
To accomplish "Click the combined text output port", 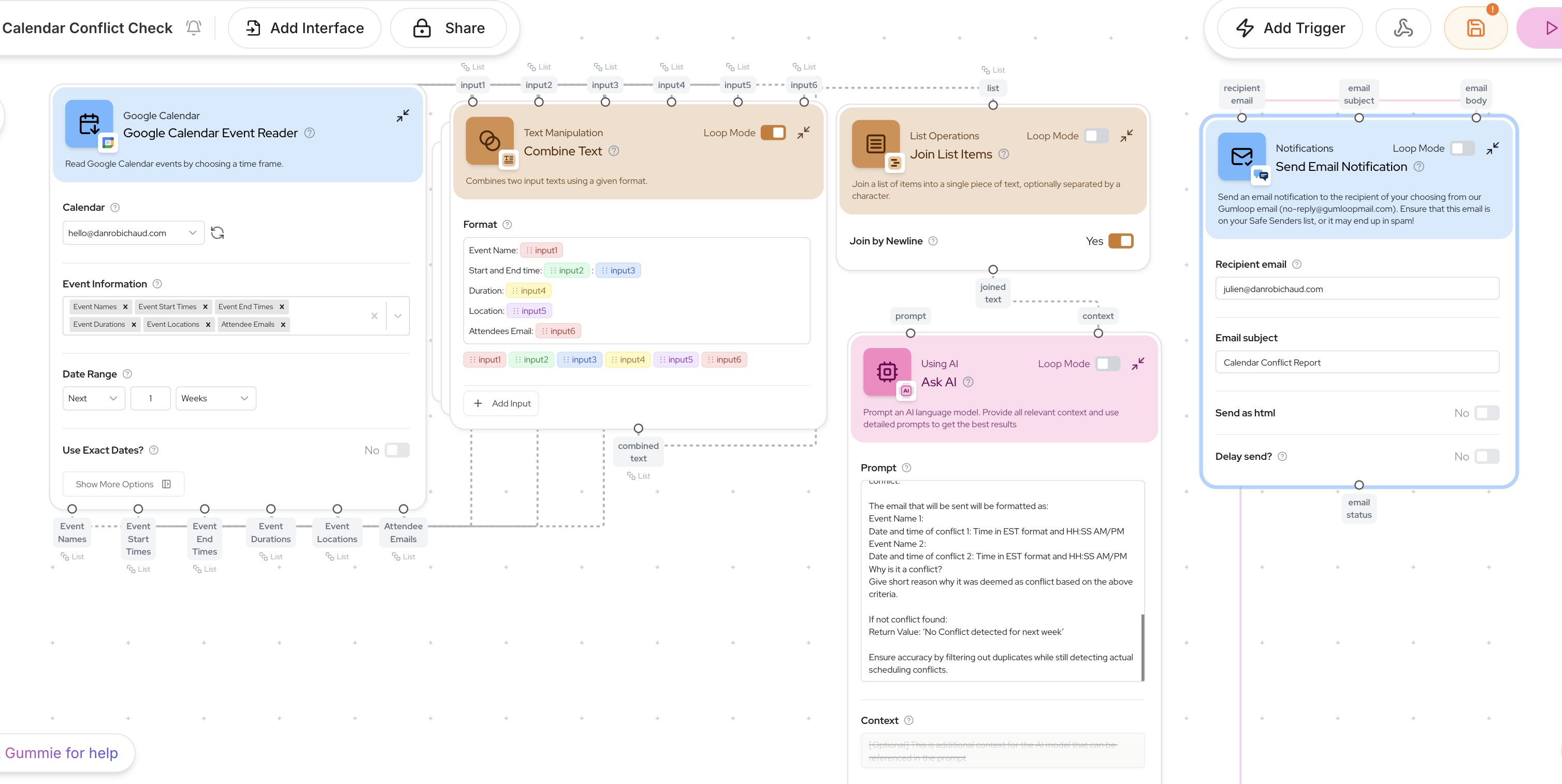I will pyautogui.click(x=638, y=429).
